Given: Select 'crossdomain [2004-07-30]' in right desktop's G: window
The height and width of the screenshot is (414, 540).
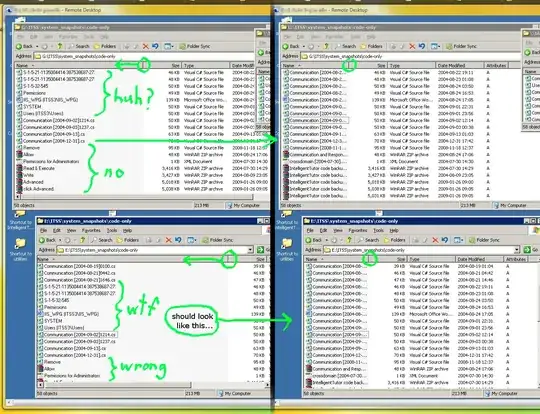Looking at the screenshot, I should [x=314, y=162].
